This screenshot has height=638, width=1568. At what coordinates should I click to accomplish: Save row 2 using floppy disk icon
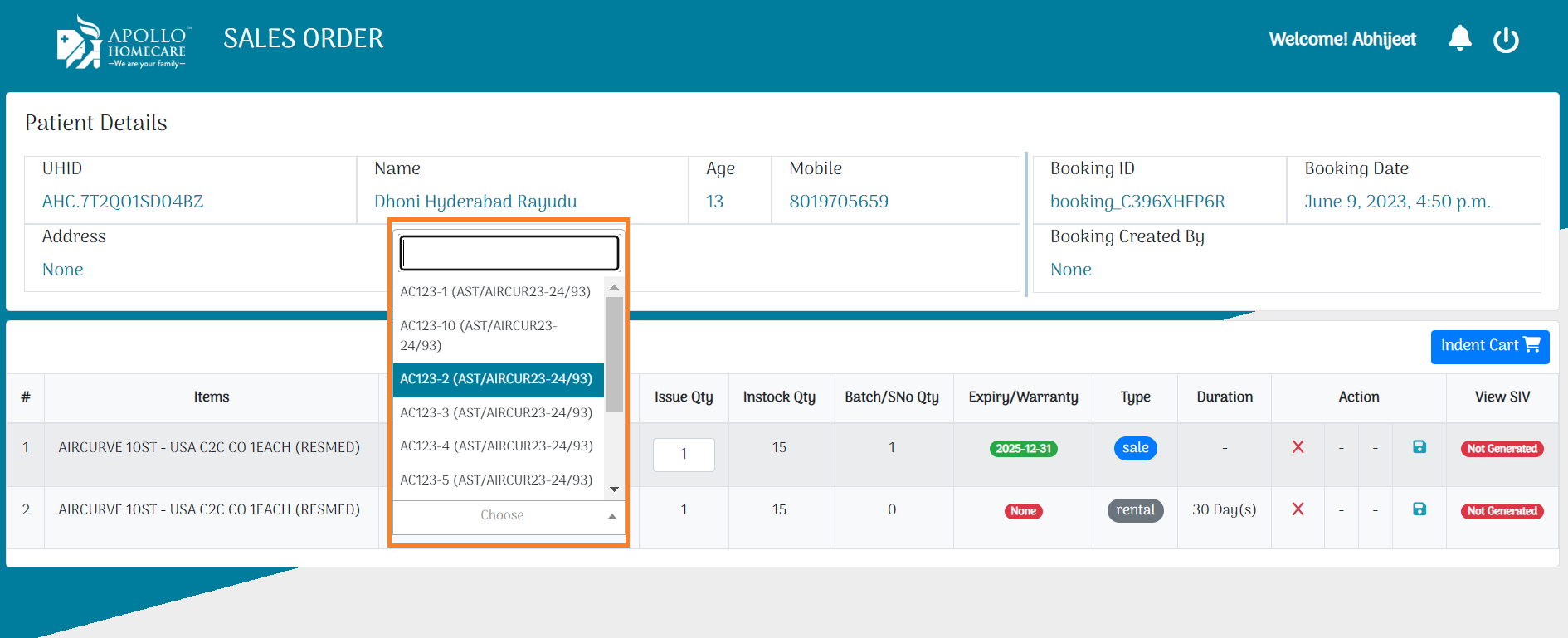tap(1419, 509)
